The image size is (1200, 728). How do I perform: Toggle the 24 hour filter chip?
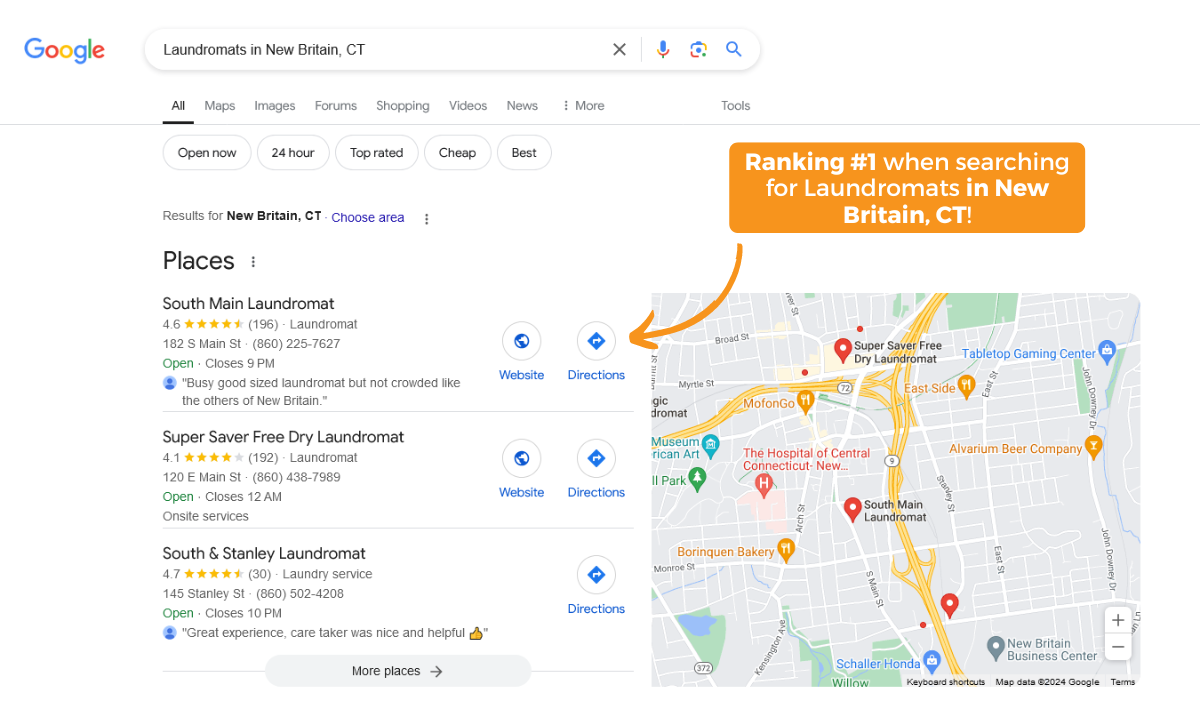(x=293, y=153)
